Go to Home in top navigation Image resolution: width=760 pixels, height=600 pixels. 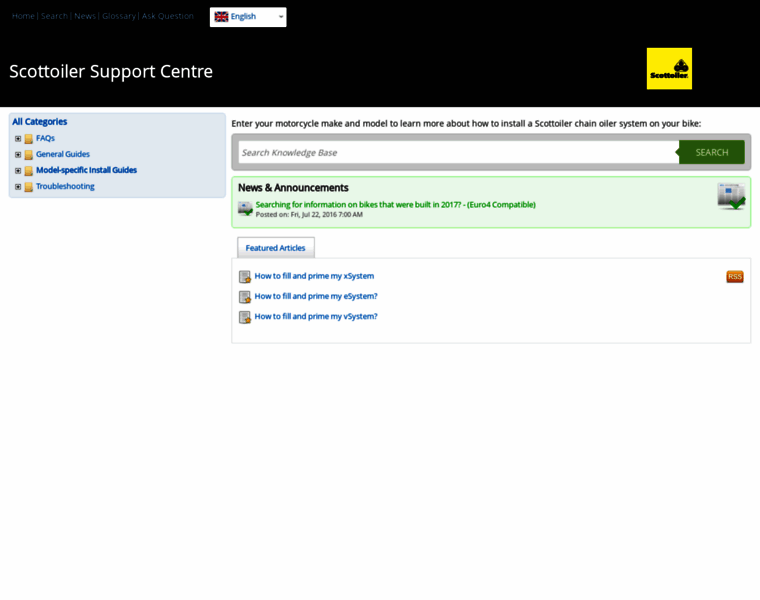[x=23, y=16]
